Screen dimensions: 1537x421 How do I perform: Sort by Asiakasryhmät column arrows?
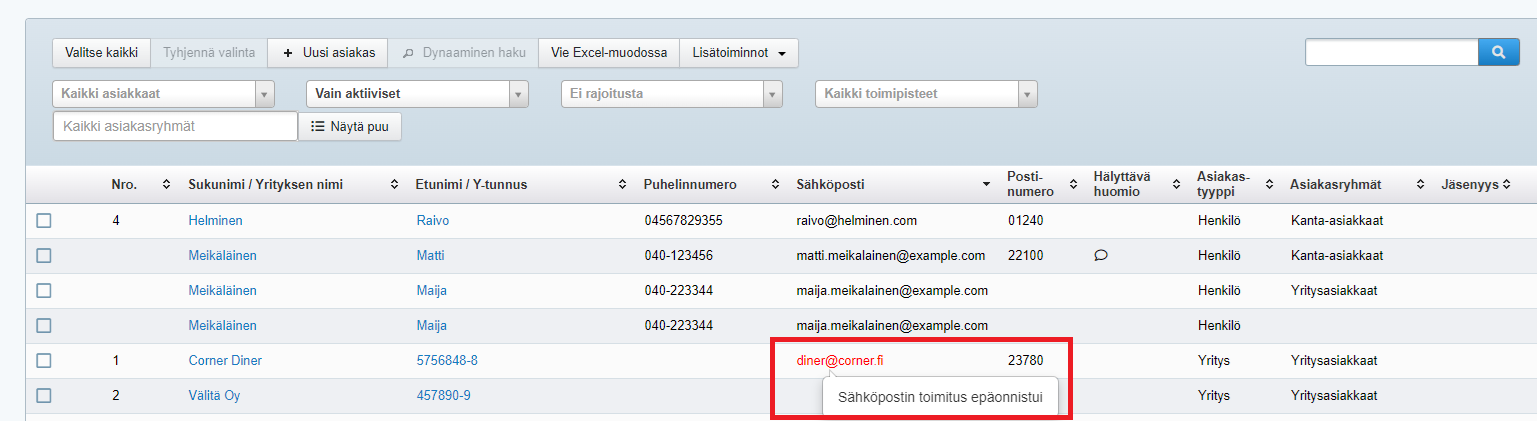tap(1419, 185)
